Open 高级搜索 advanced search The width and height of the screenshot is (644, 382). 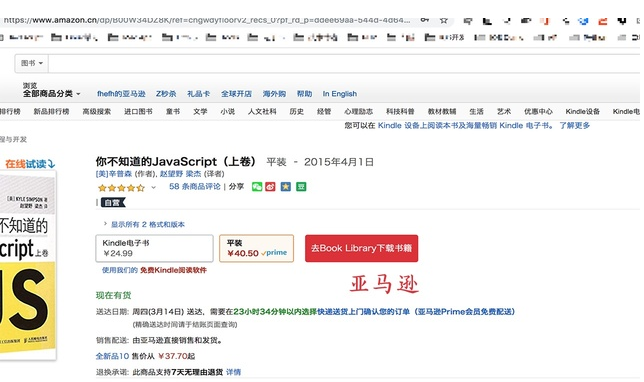(x=97, y=111)
